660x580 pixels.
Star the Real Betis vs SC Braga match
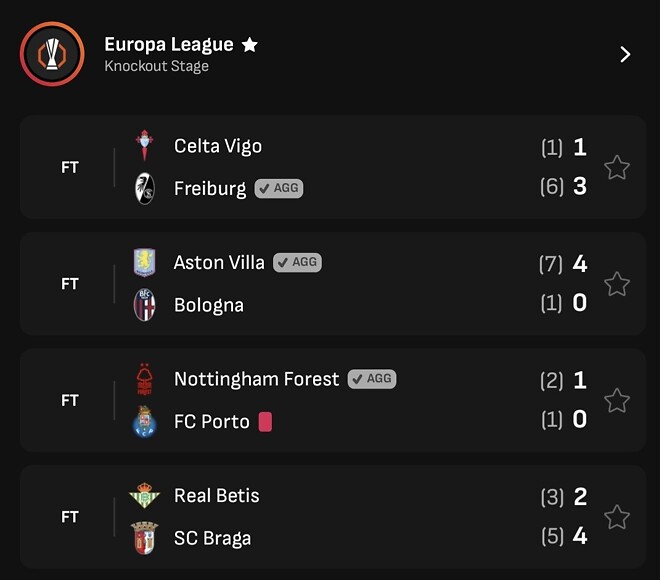617,517
